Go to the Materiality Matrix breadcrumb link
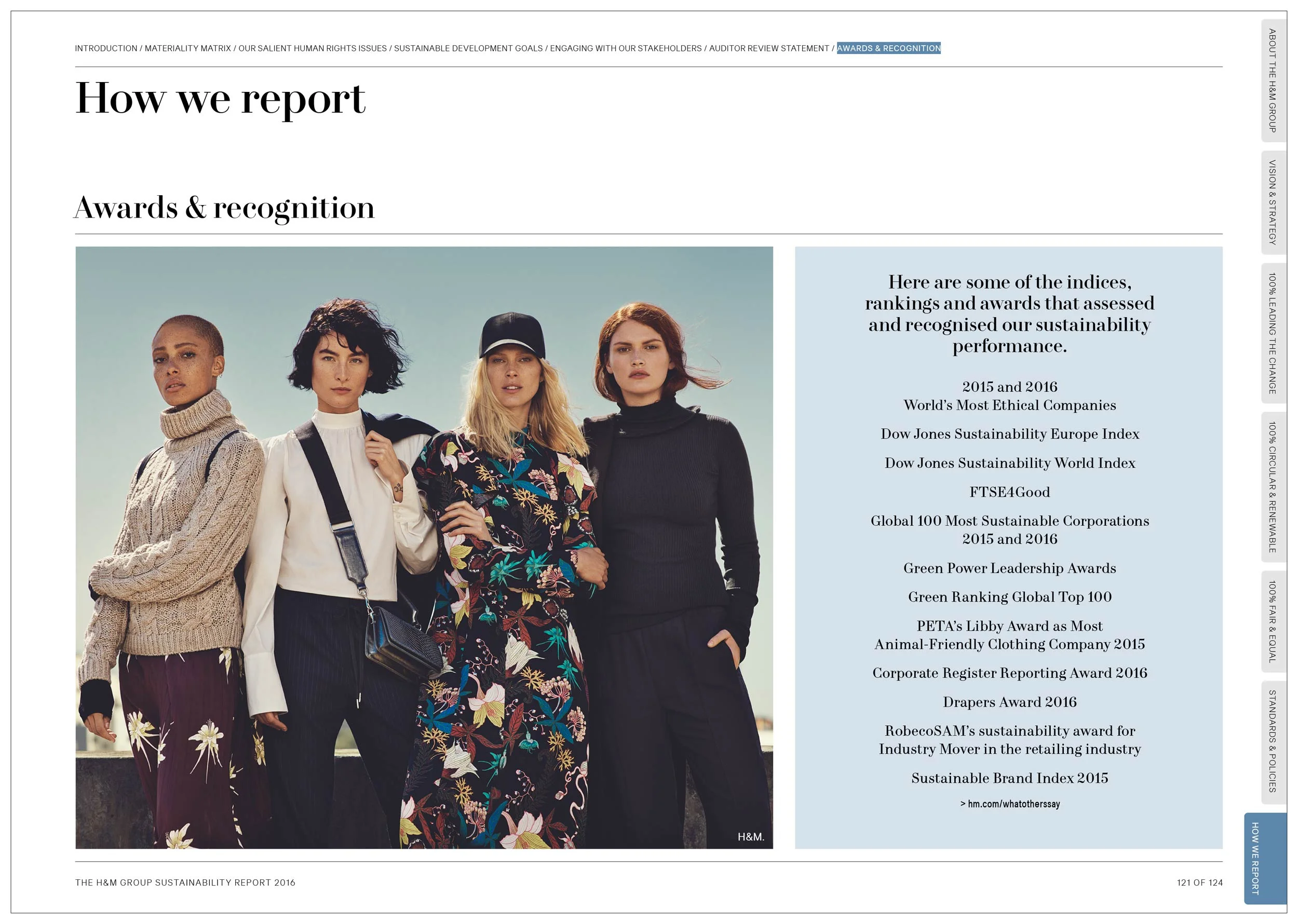The height and width of the screenshot is (924, 1298). (187, 48)
